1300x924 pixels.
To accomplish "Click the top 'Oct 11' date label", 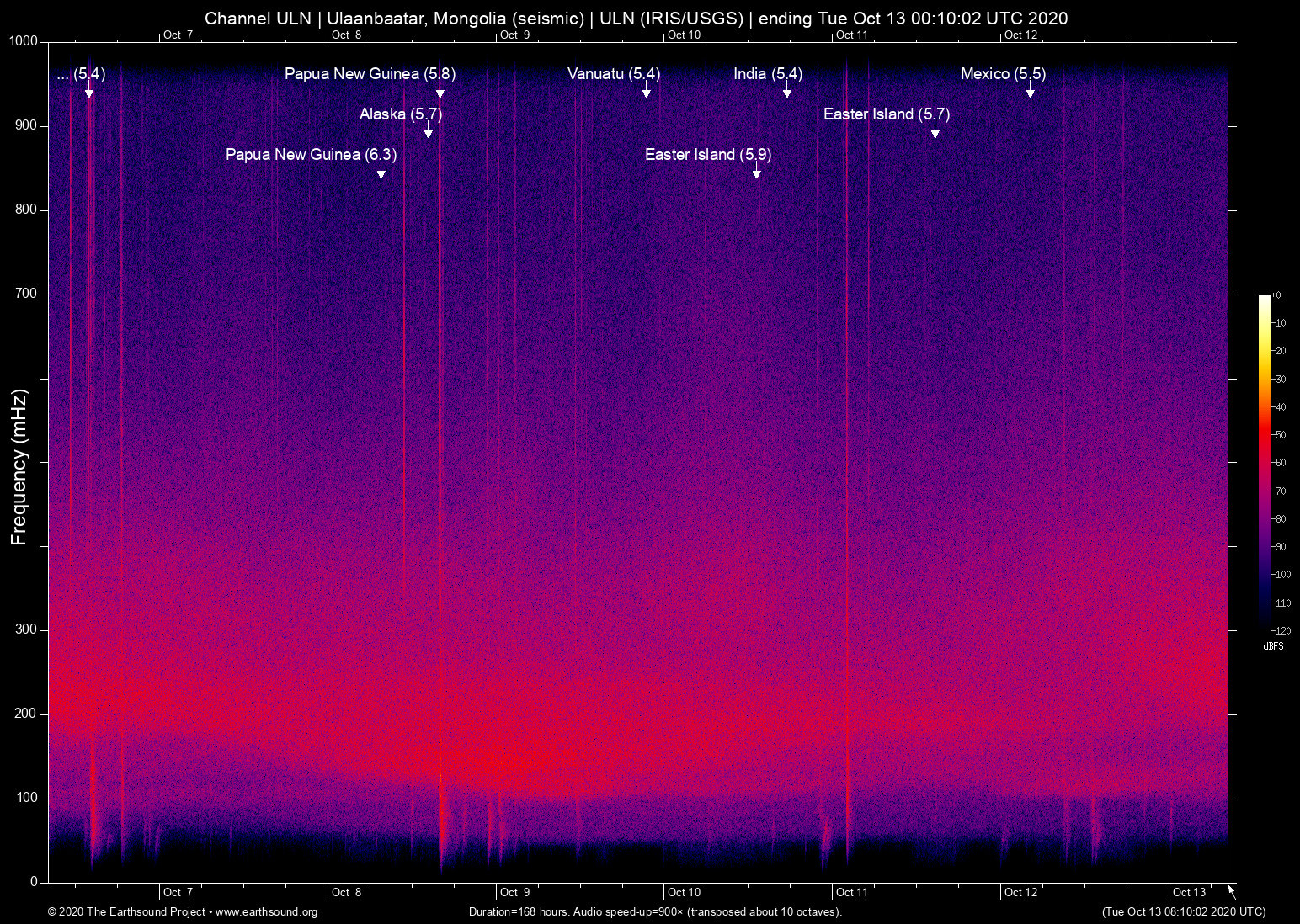I will 852,35.
